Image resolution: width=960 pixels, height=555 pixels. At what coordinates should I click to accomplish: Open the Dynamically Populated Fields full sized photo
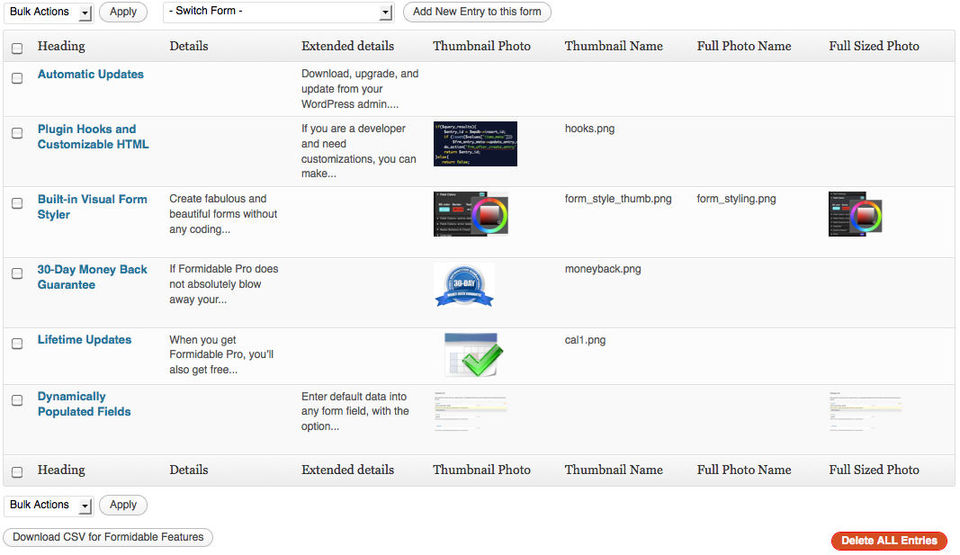866,411
